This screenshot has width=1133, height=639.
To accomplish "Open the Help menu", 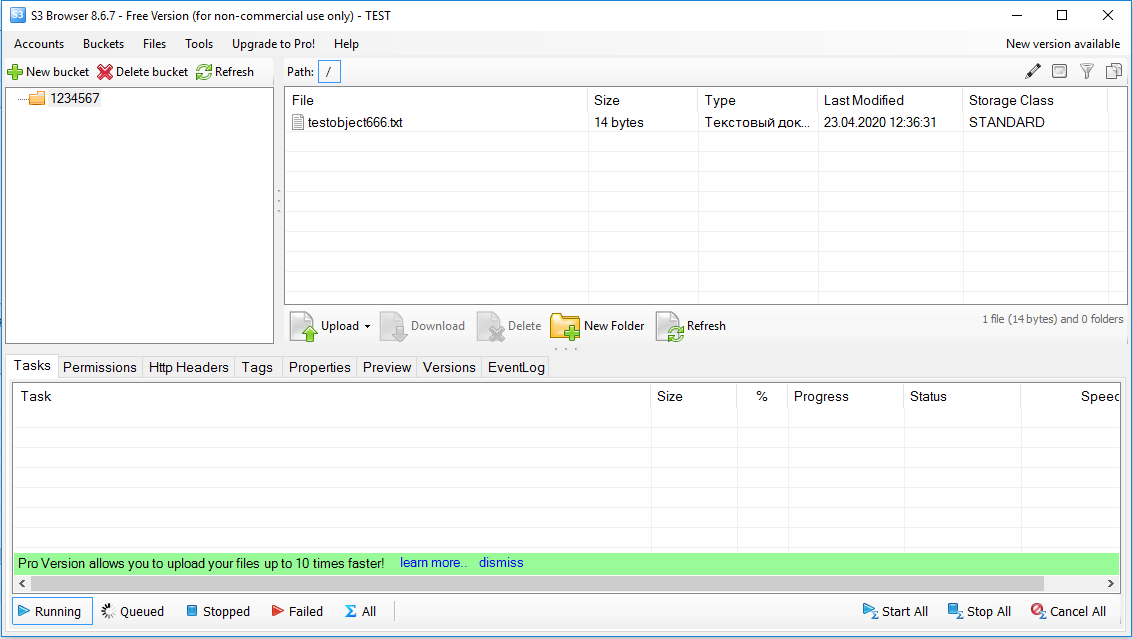I will coord(346,44).
